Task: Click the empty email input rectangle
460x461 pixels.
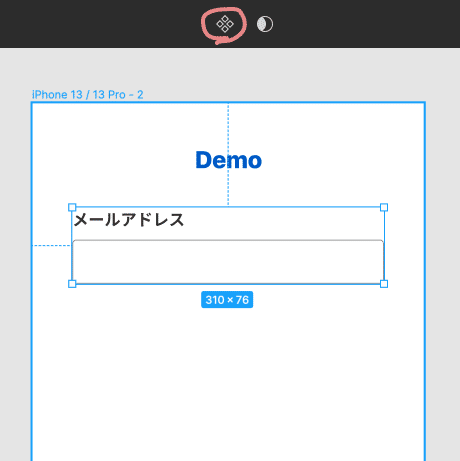Action: click(x=228, y=262)
